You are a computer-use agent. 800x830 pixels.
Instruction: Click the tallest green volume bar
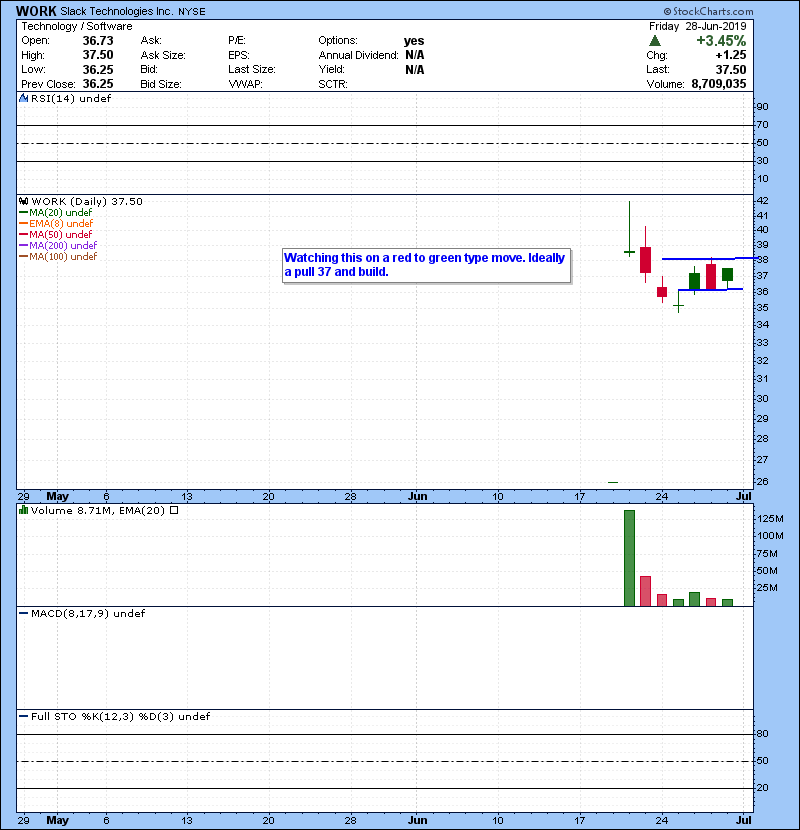coord(630,558)
